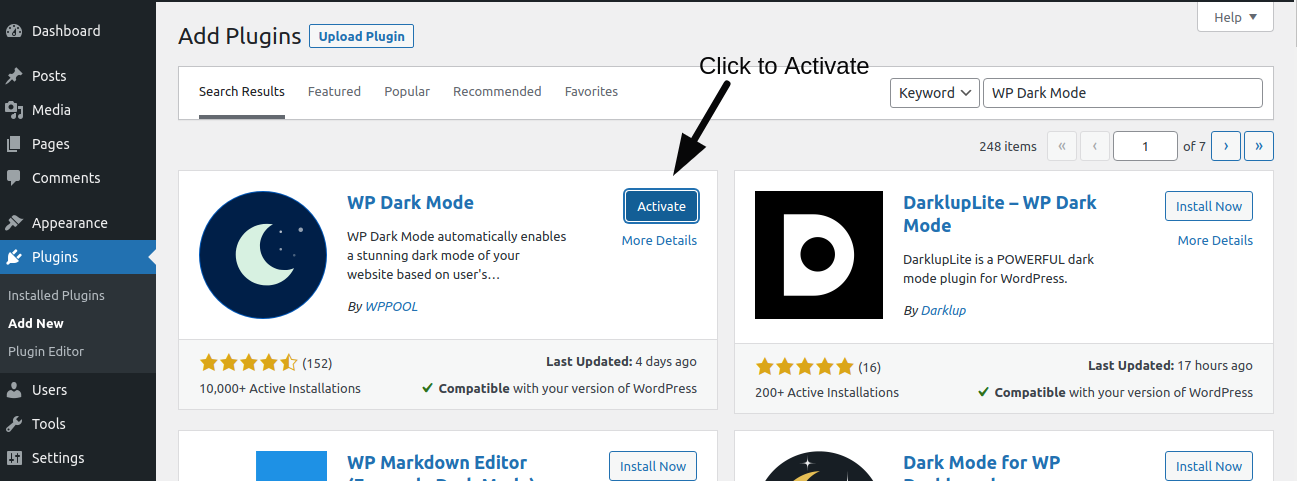Expand the Help dropdown tab
Screen dimensions: 1297x481
(1235, 17)
